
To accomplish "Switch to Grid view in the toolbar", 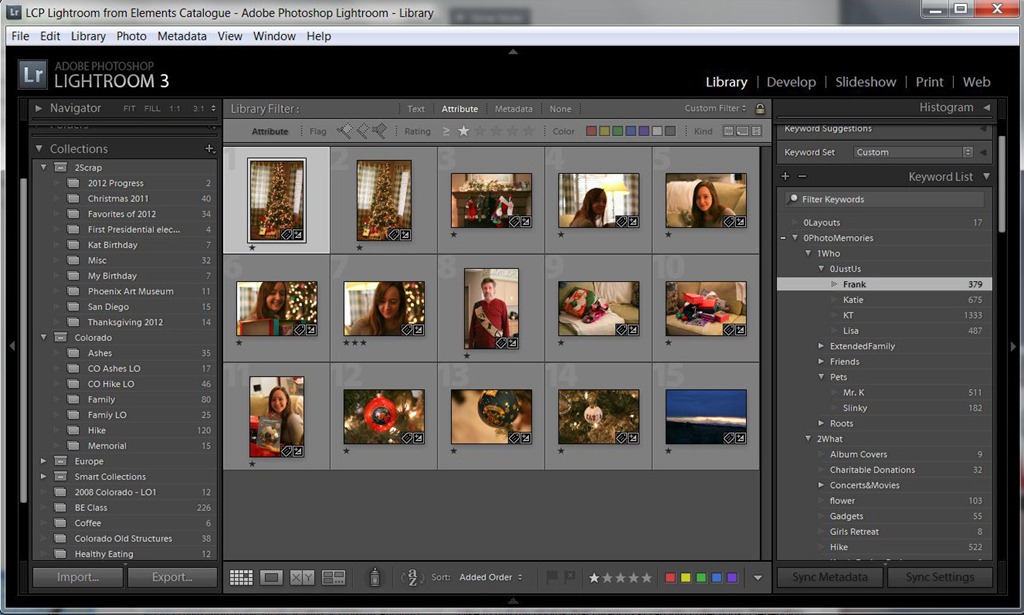I will click(x=241, y=577).
